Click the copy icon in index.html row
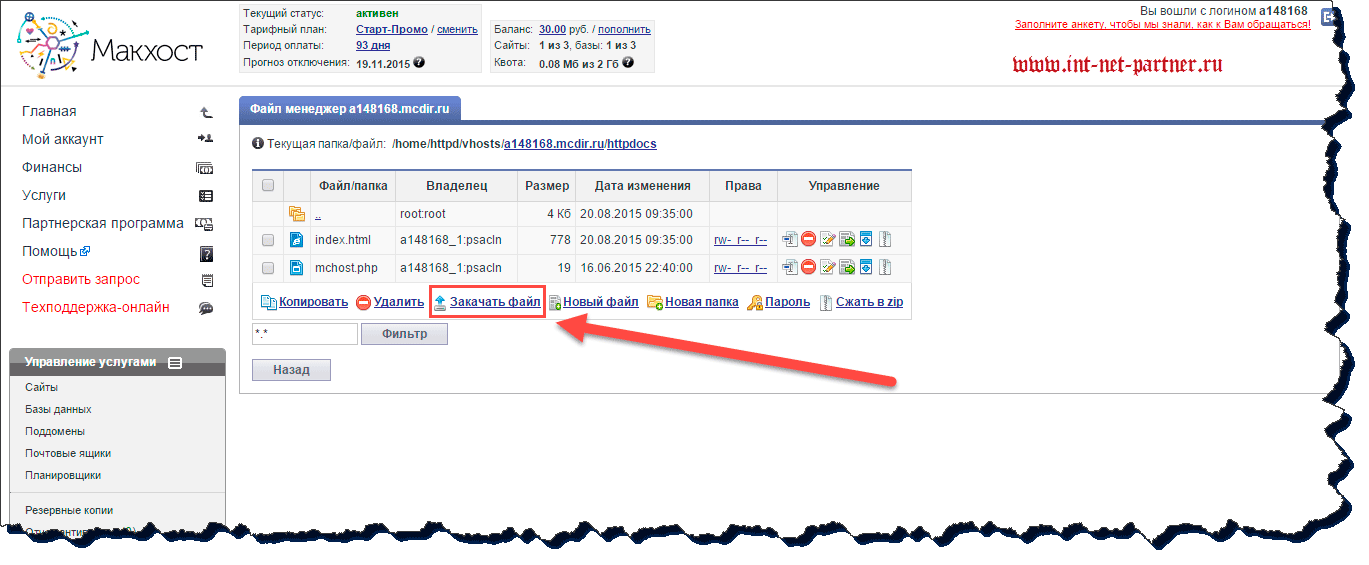The height and width of the screenshot is (565, 1369). [790, 240]
